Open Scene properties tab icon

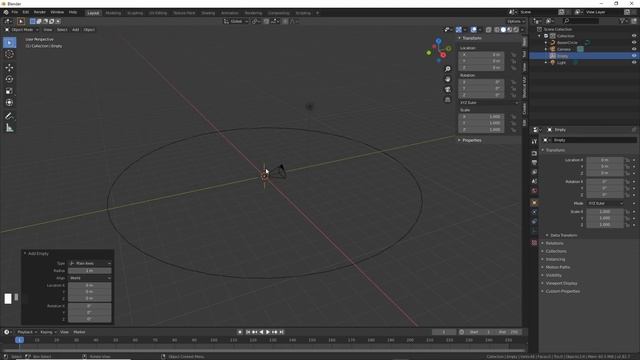tap(534, 181)
